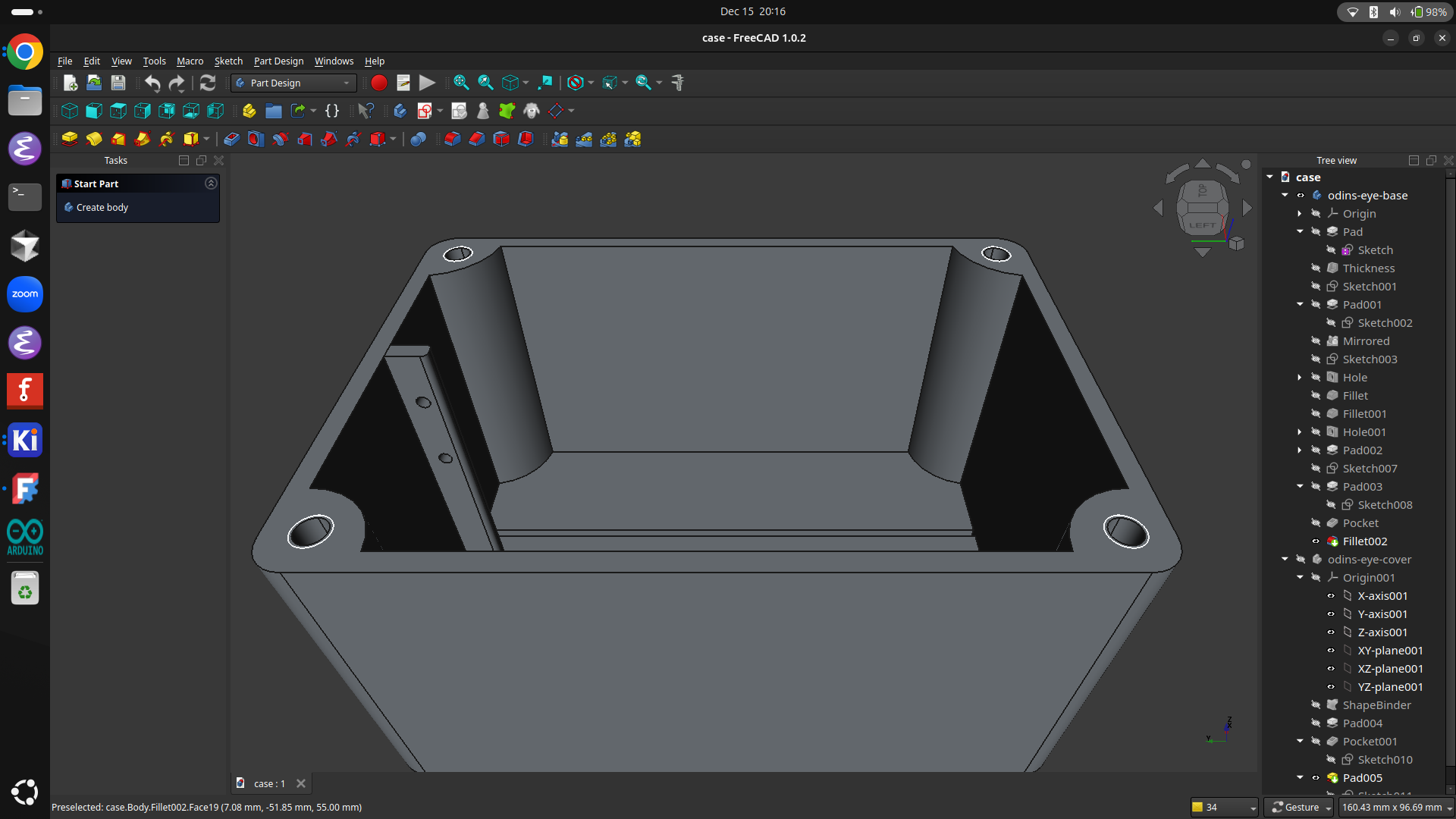Click the Create body toolbar icon
The width and height of the screenshot is (1456, 819).
coord(400,111)
